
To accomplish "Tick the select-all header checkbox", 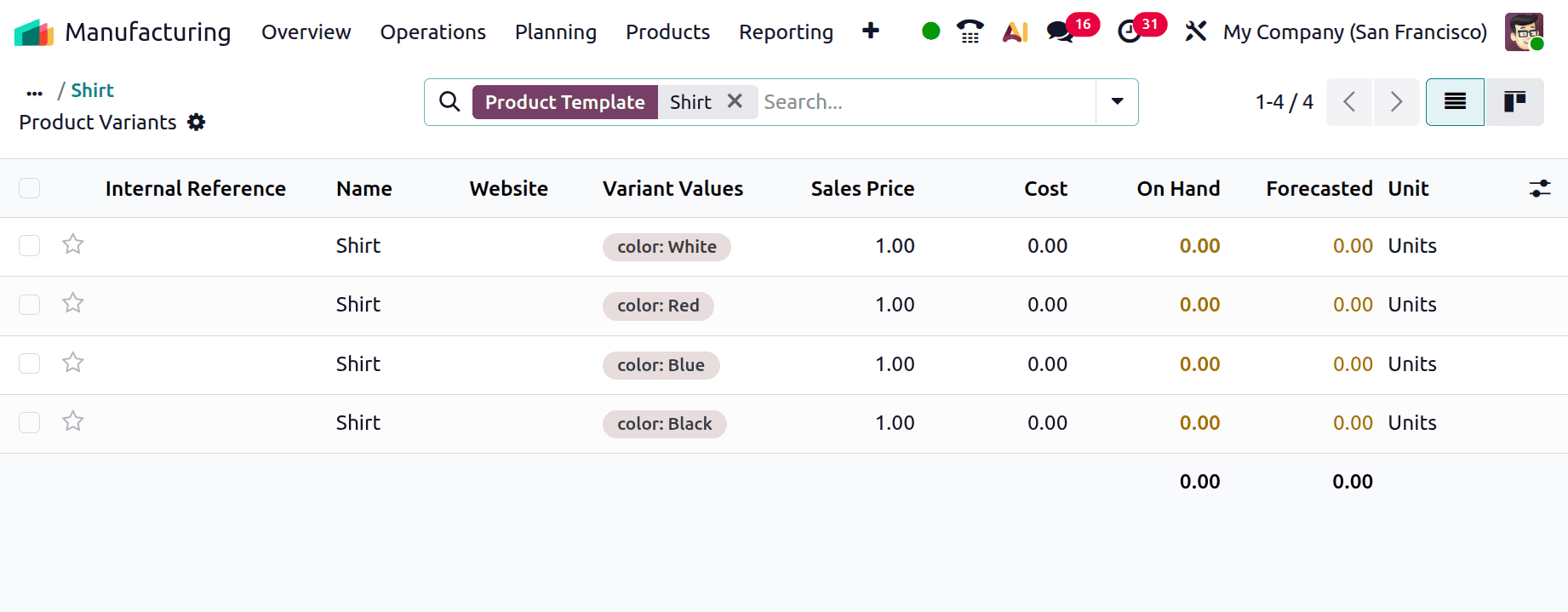I will click(x=30, y=188).
